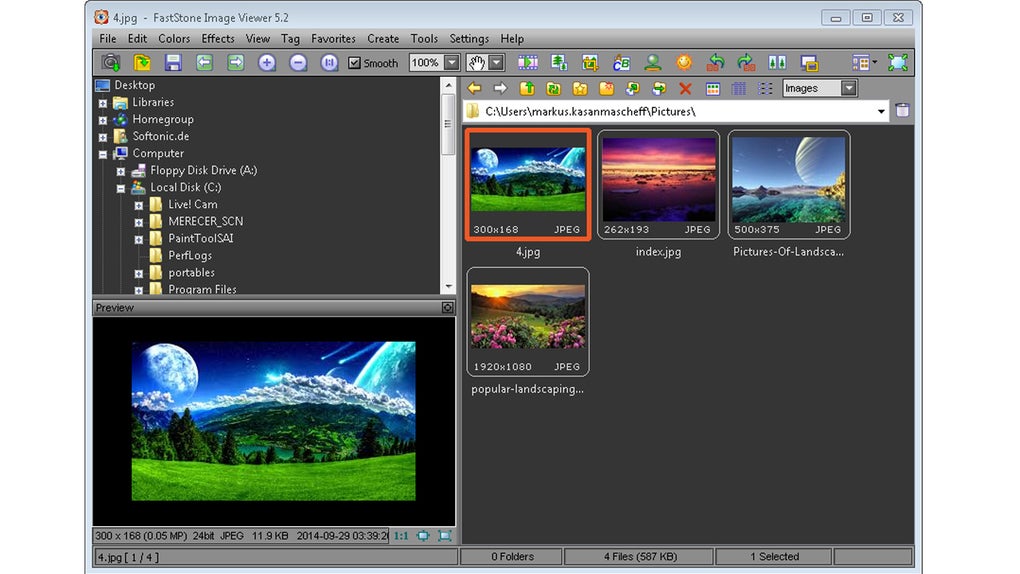
Task: Open the Crop Board icon
Action: pos(590,62)
